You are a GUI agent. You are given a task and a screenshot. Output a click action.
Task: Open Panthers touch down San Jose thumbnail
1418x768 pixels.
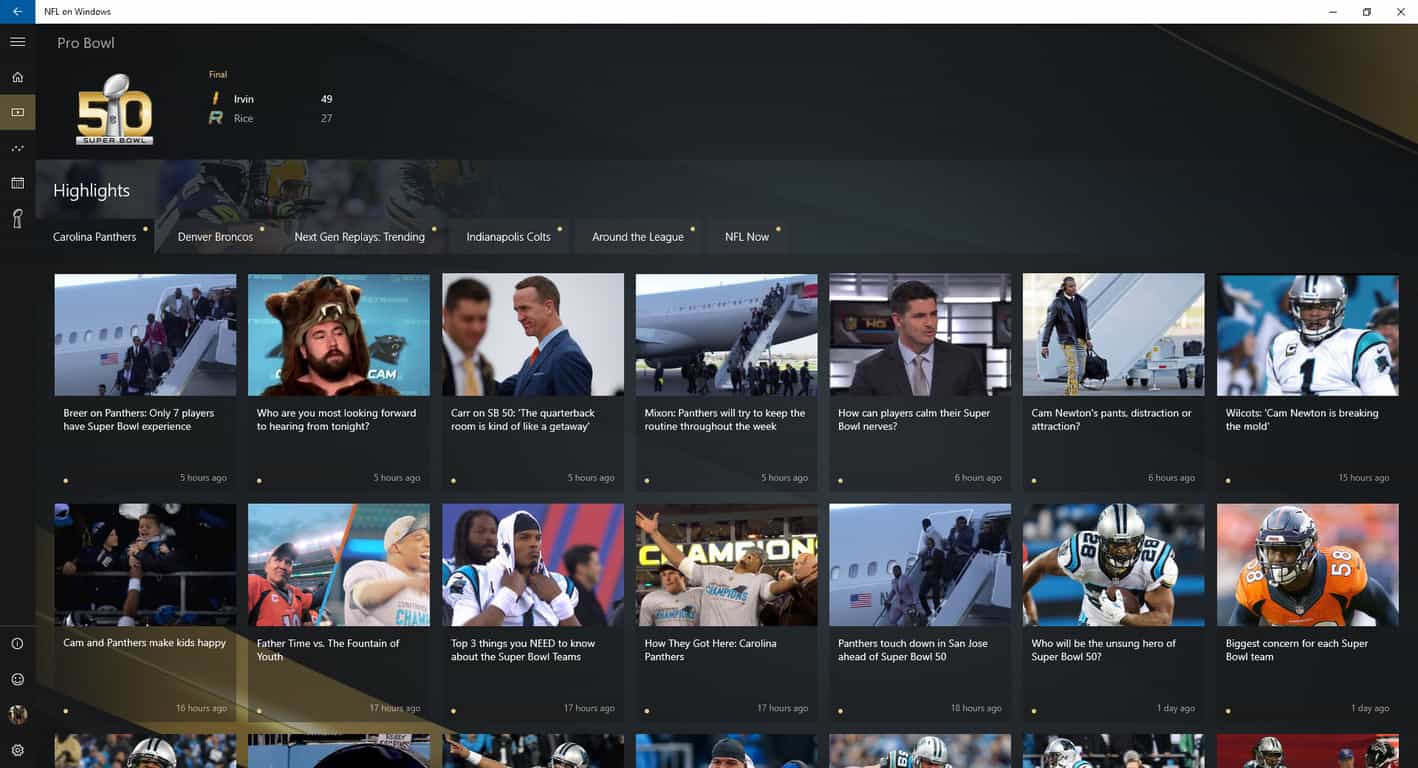(920, 565)
